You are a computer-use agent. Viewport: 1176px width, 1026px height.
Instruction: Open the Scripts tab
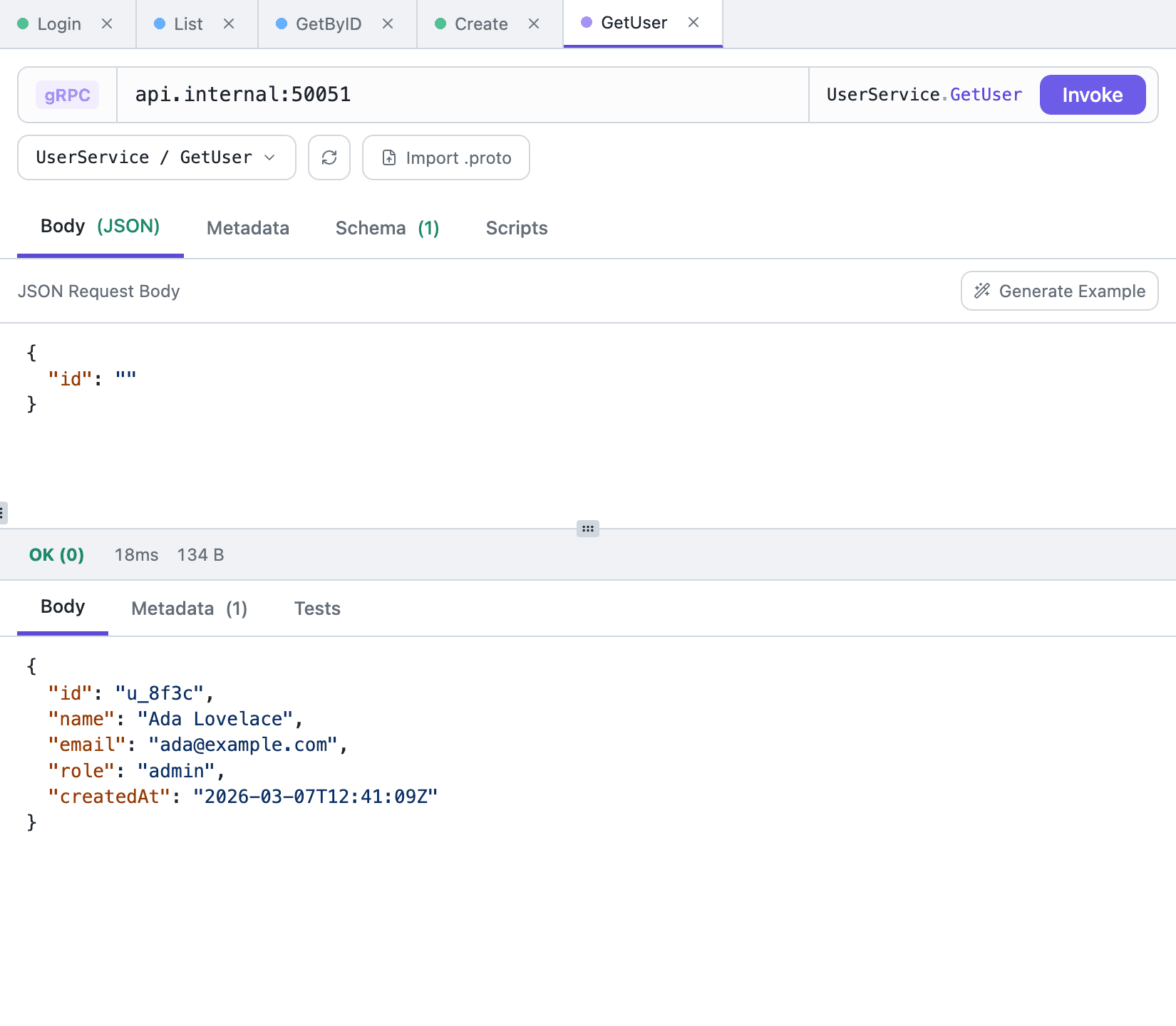pyautogui.click(x=517, y=228)
